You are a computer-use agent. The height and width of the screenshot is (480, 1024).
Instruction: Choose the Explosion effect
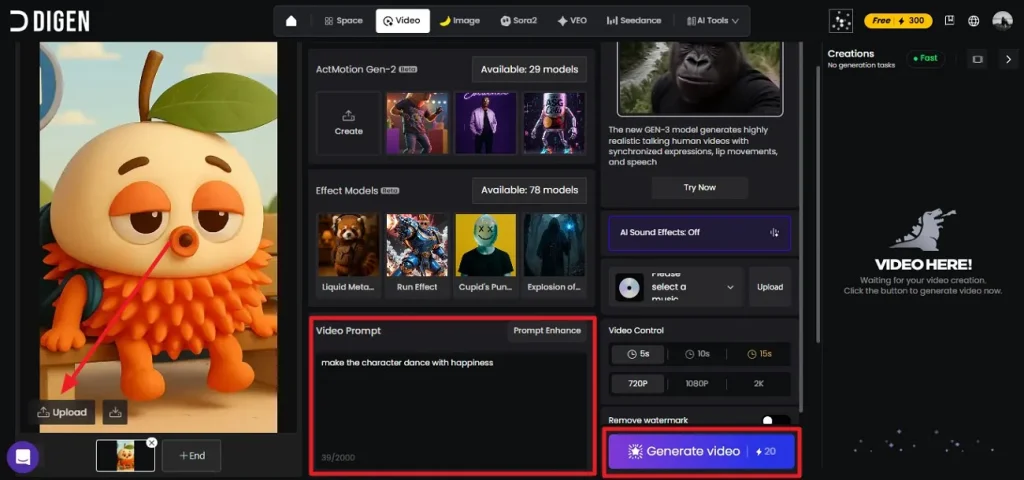click(554, 255)
